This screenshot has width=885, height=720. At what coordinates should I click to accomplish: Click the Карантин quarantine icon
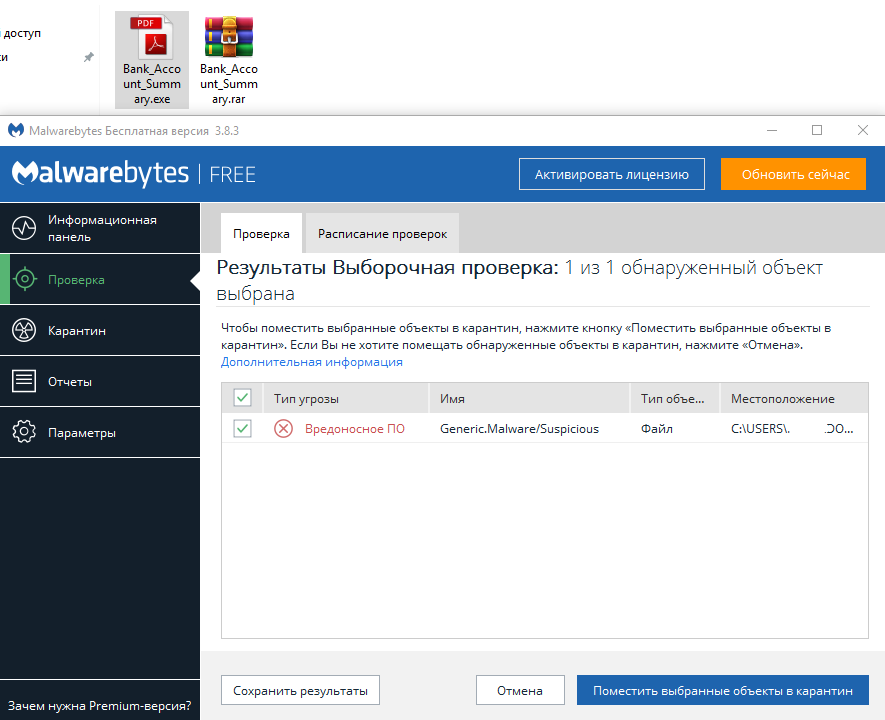24,330
